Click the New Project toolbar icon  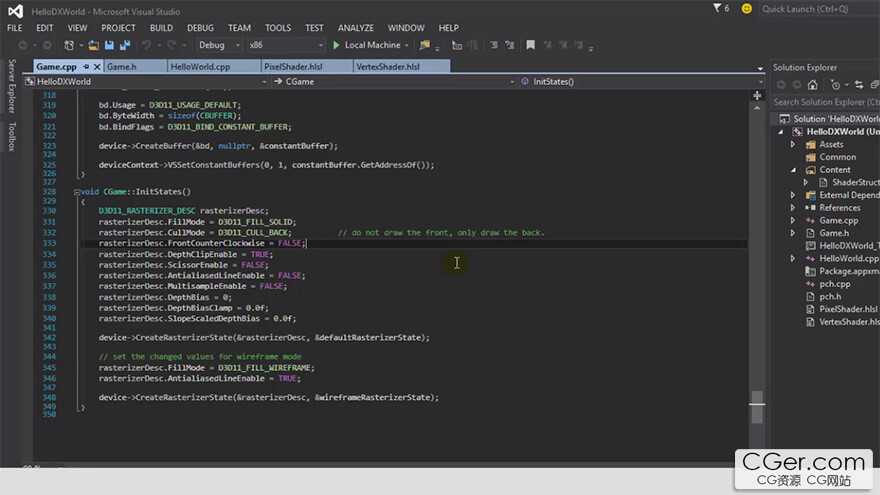[x=69, y=45]
